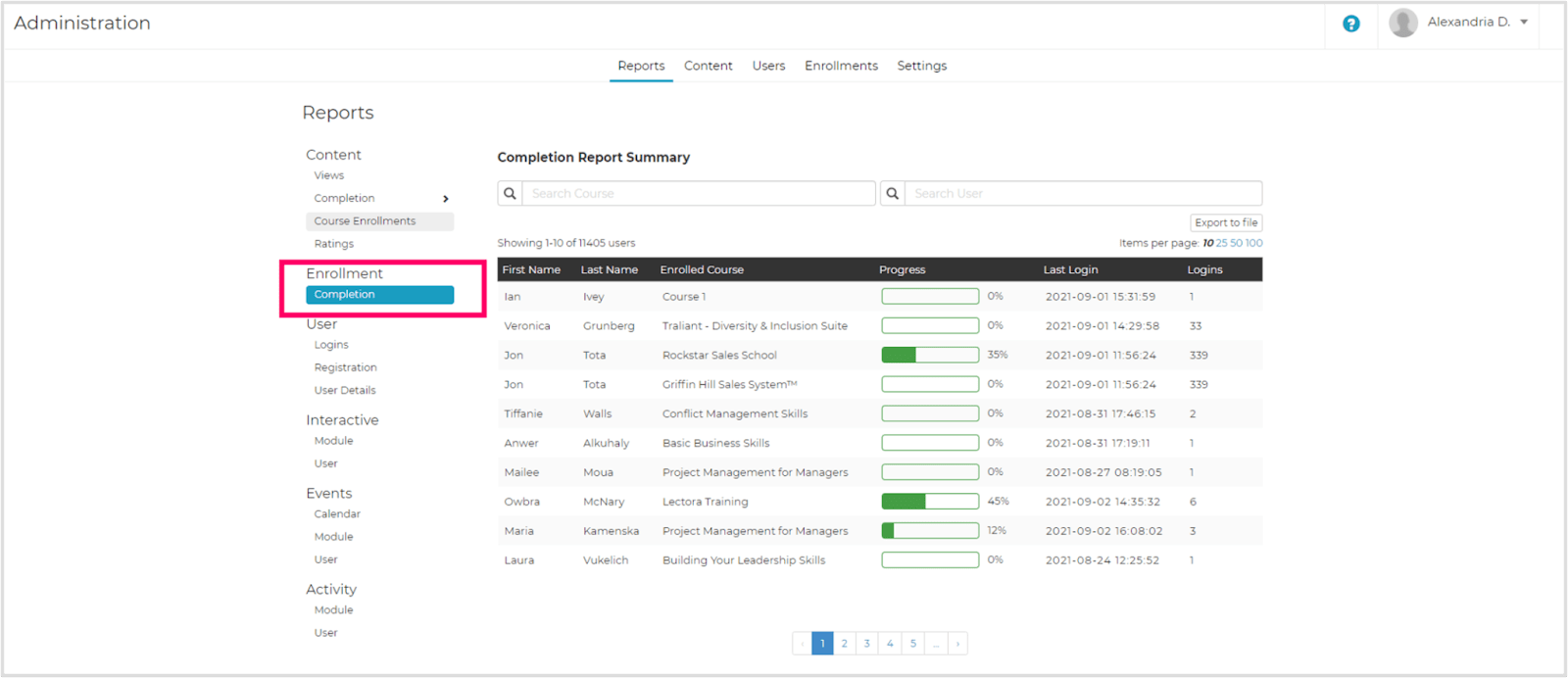
Task: Go to pagination page 3
Action: [x=866, y=644]
